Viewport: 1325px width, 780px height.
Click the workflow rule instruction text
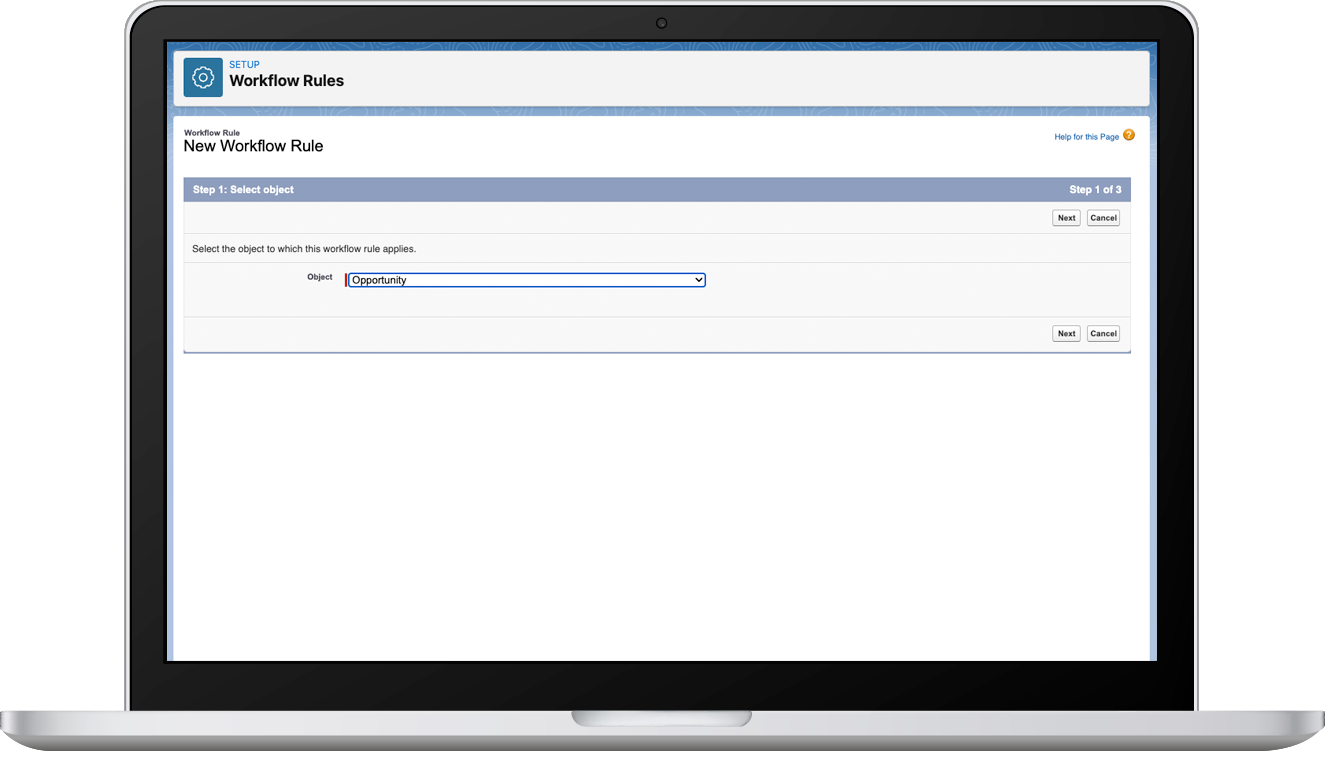[x=303, y=248]
